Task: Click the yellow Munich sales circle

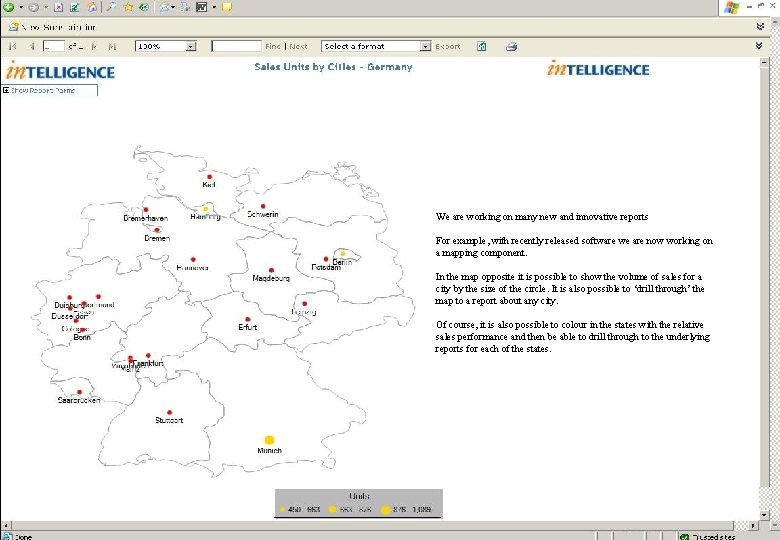Action: [x=269, y=440]
